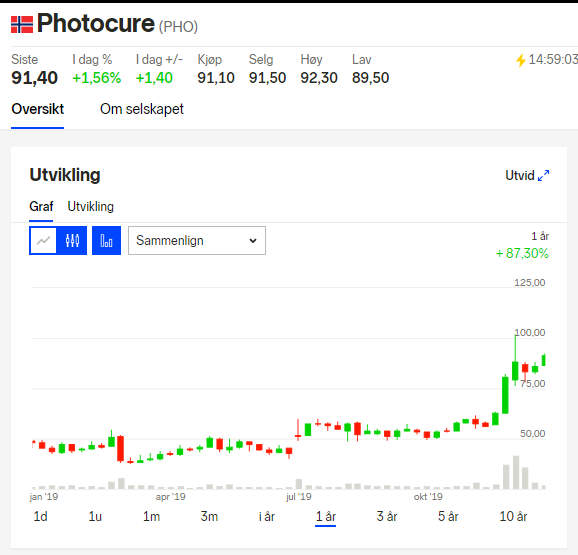Click the +1,56% daily change
The height and width of the screenshot is (555, 578).
pyautogui.click(x=97, y=78)
